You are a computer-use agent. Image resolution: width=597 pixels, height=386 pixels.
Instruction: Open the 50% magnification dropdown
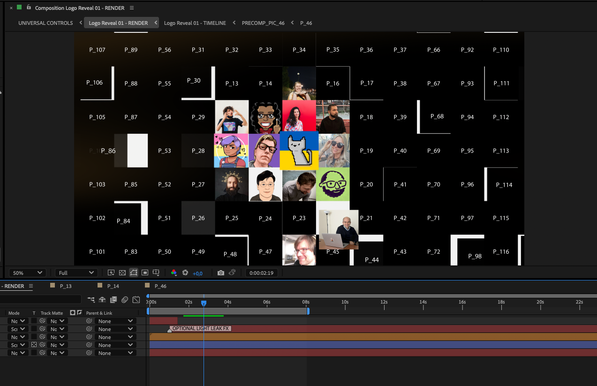click(27, 273)
